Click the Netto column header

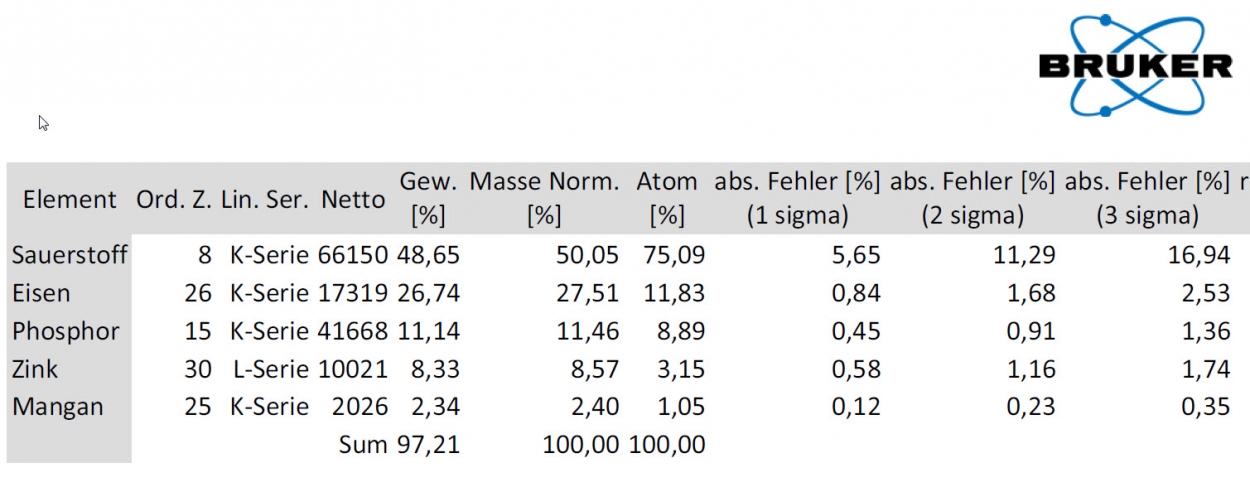(353, 199)
